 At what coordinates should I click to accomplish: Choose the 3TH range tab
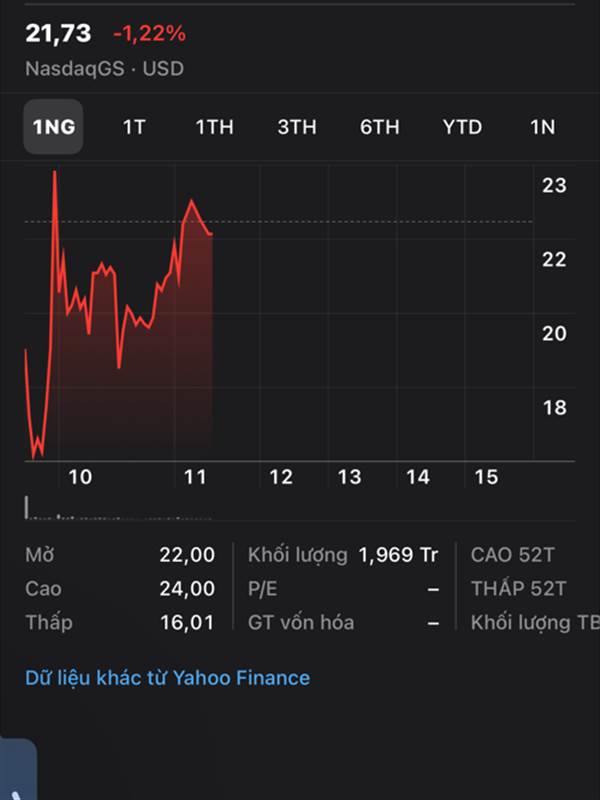click(x=297, y=127)
